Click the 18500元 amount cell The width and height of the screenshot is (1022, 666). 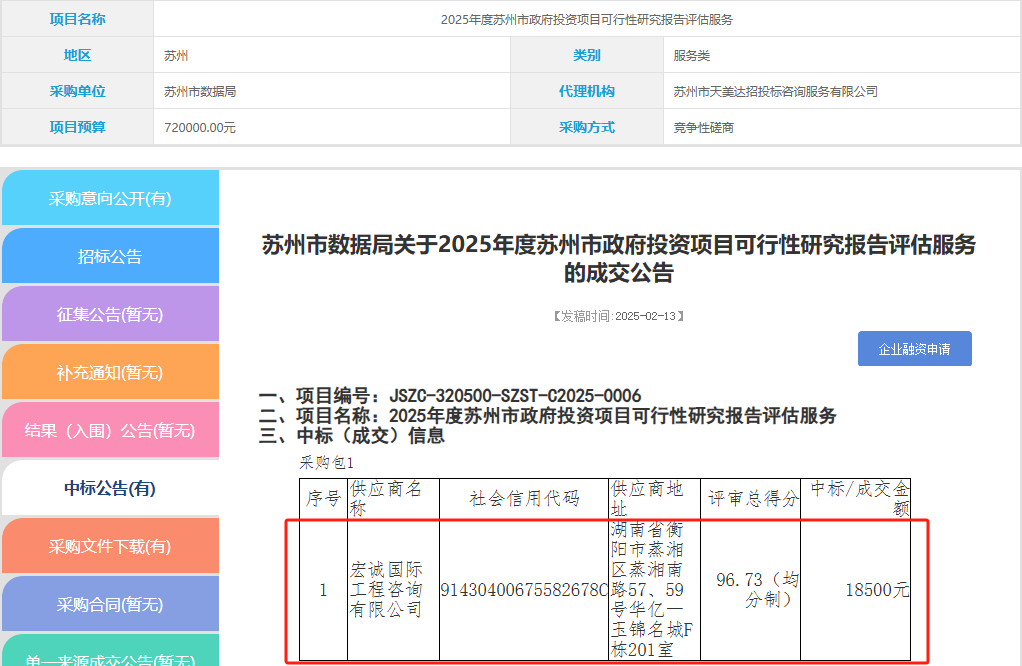pyautogui.click(x=856, y=590)
